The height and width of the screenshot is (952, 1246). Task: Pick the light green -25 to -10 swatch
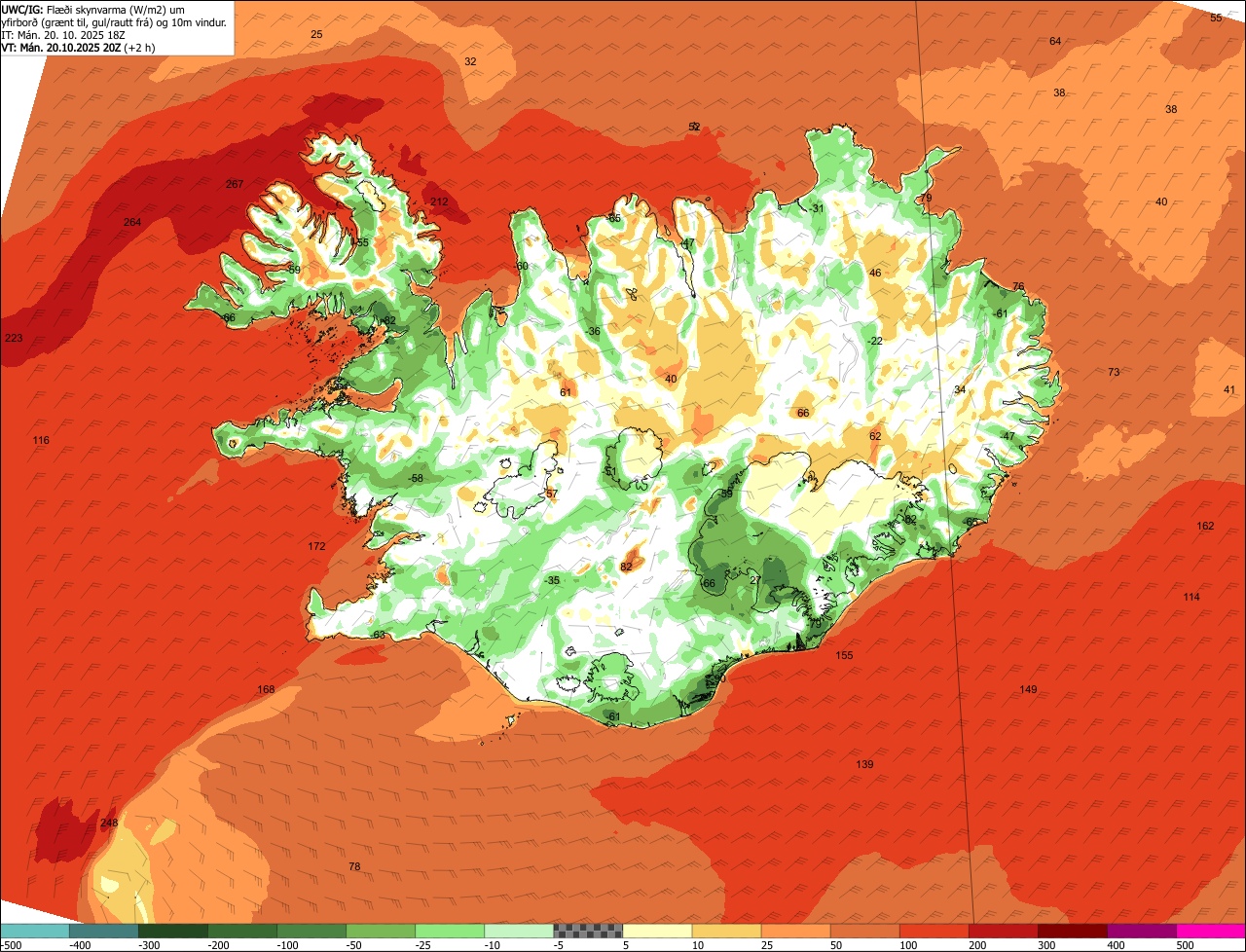pyautogui.click(x=450, y=931)
